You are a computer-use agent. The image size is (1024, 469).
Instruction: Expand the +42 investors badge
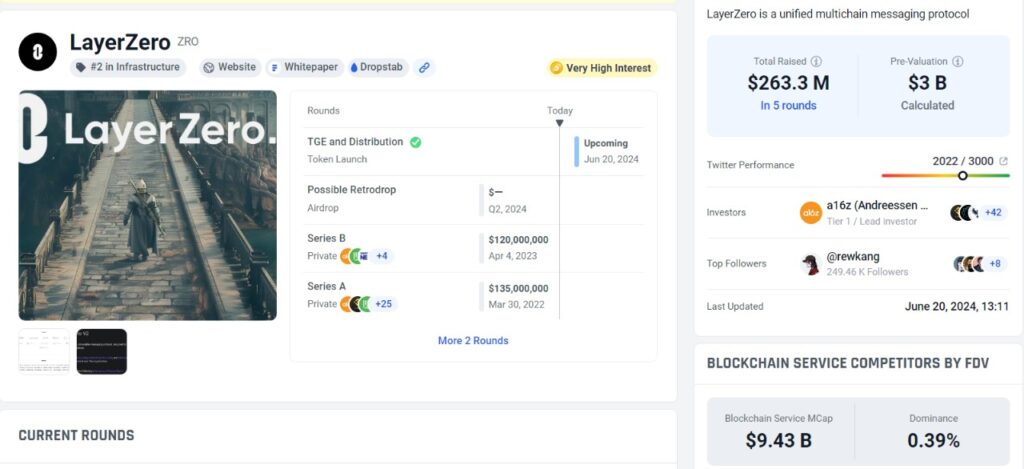pos(993,212)
